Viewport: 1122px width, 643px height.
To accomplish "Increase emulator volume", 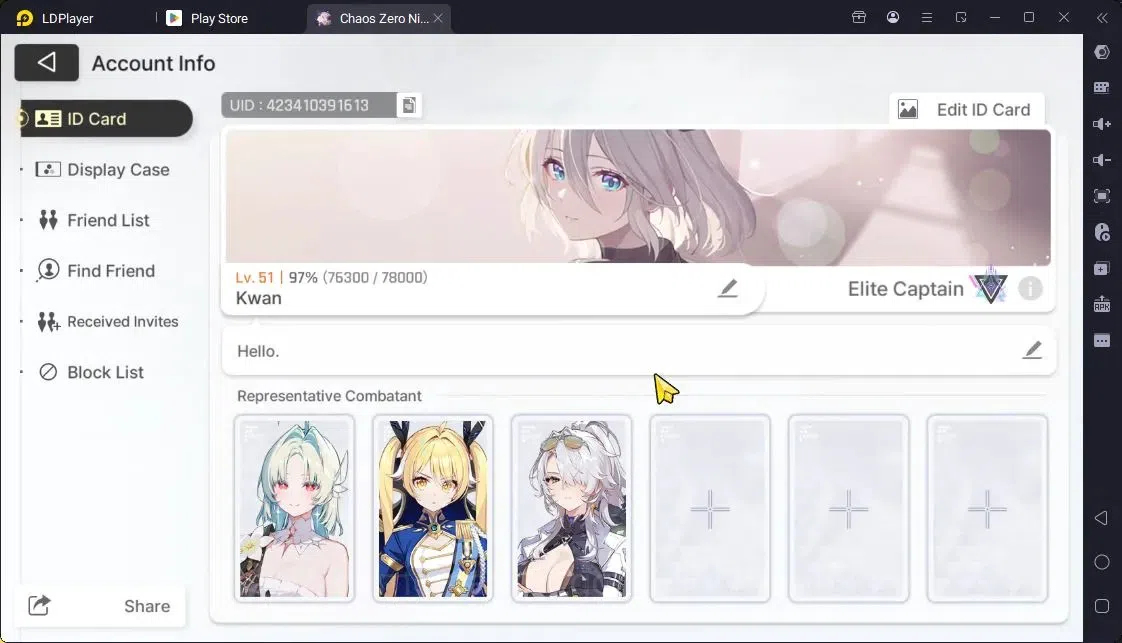I will pos(1102,124).
